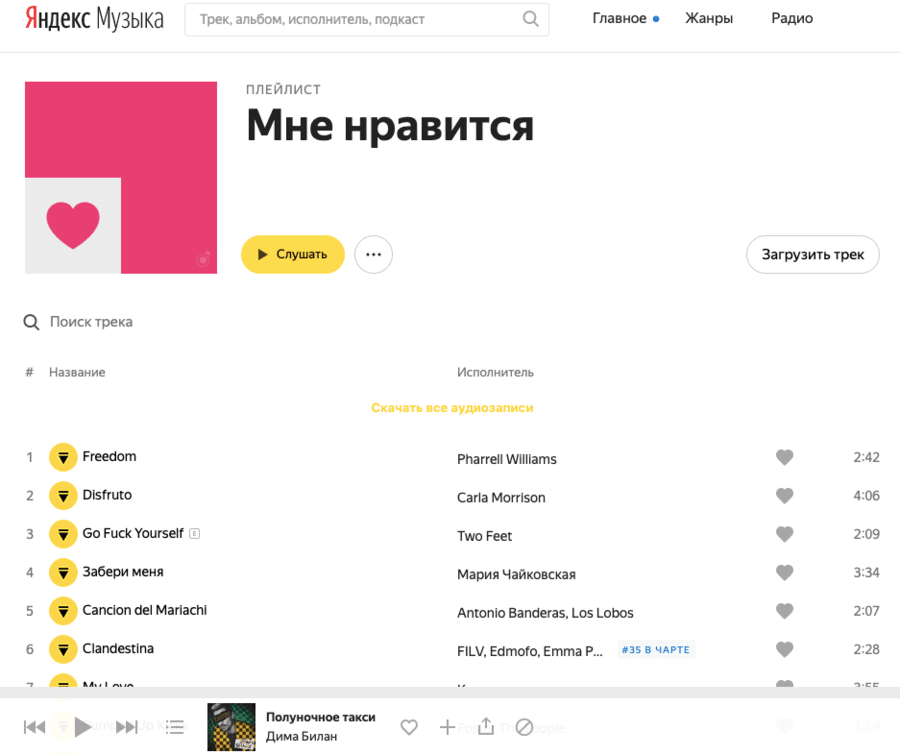Toggle the heart for Clandestina
The width and height of the screenshot is (900, 755).
785,649
